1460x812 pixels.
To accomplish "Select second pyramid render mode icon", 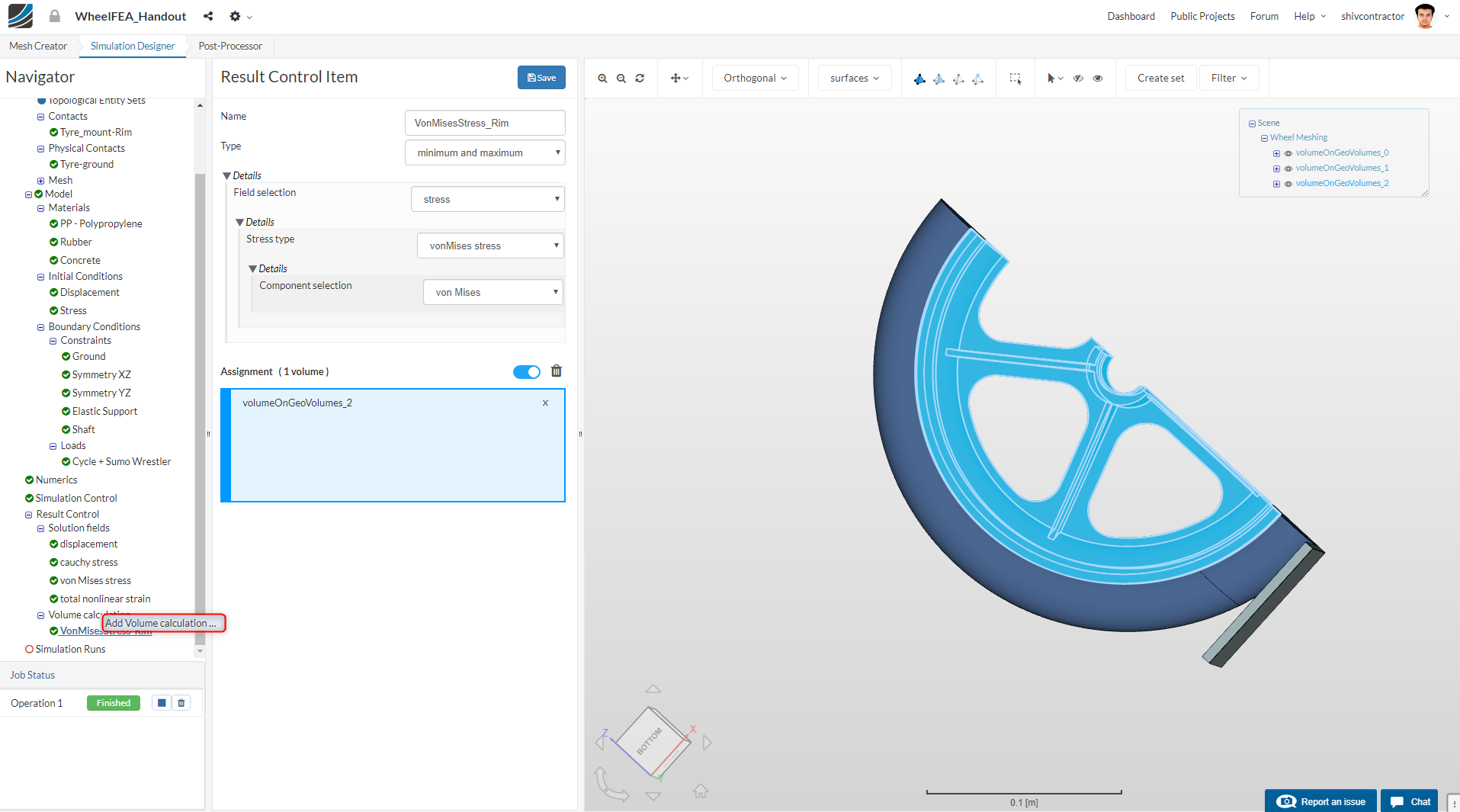I will coord(939,79).
